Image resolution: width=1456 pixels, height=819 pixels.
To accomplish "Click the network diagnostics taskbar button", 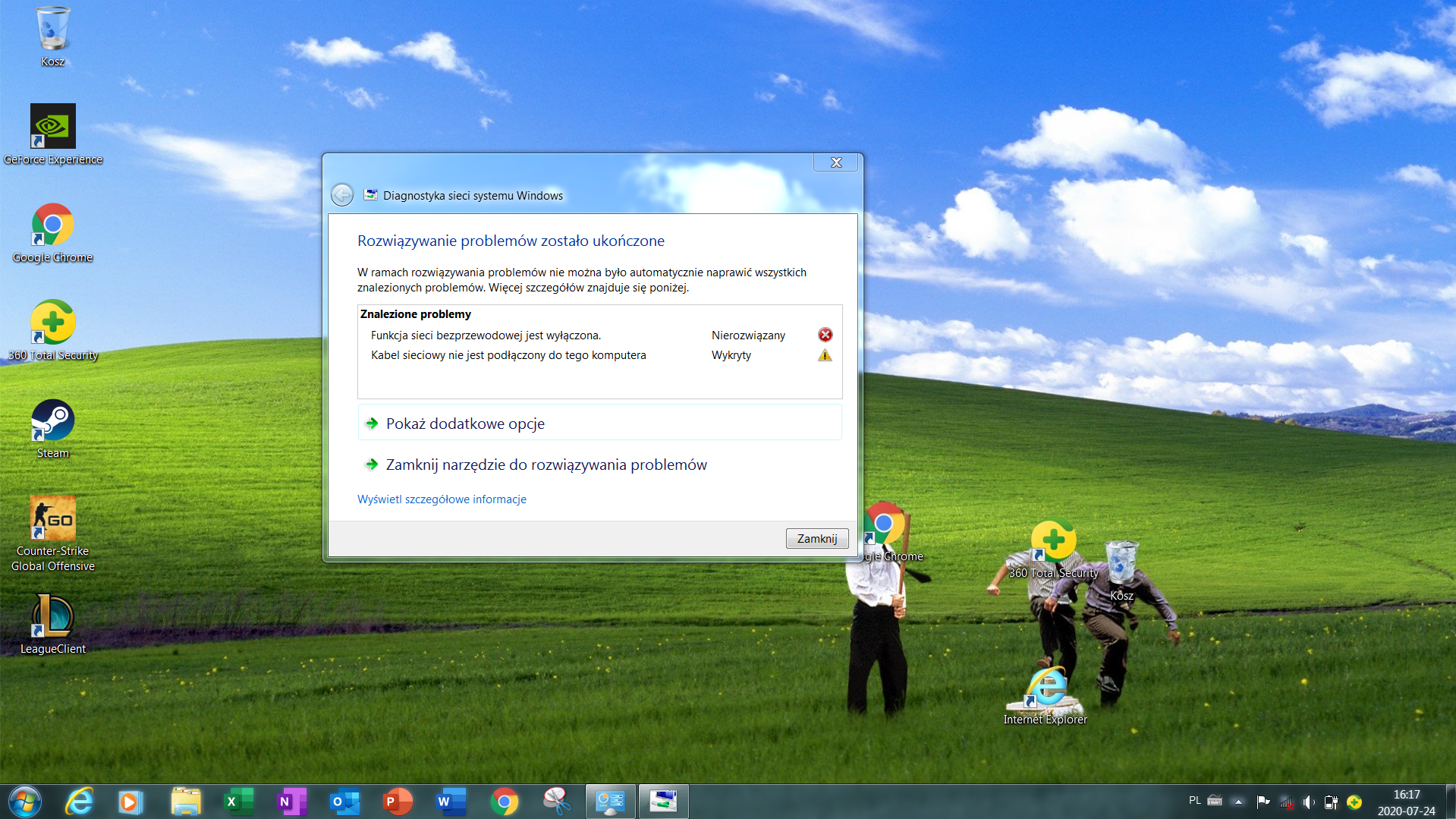I will (664, 802).
